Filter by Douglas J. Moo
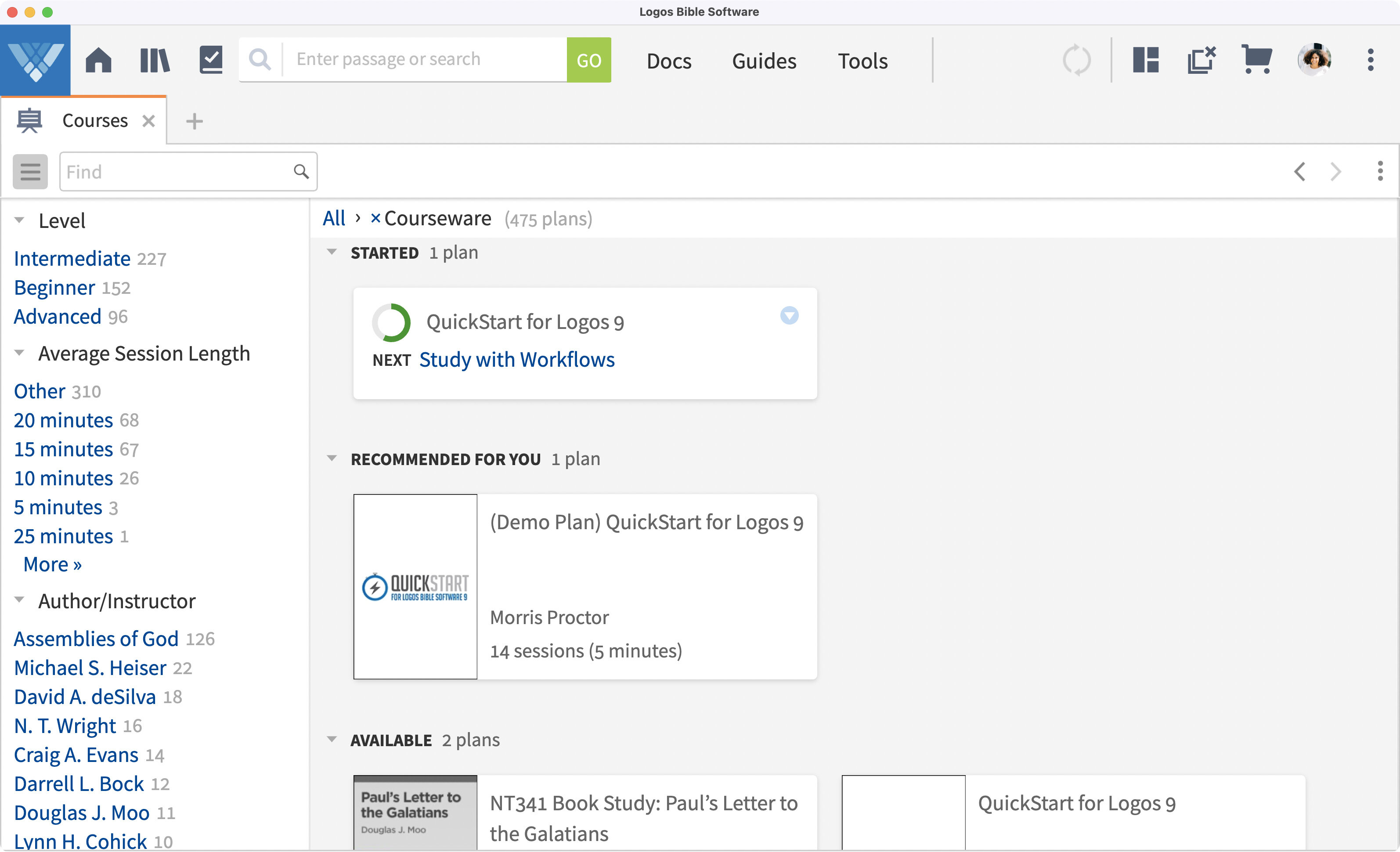The height and width of the screenshot is (852, 1400). pos(82,813)
